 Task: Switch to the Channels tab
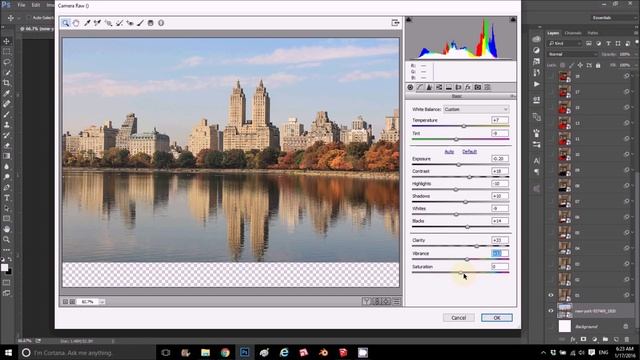(x=573, y=33)
